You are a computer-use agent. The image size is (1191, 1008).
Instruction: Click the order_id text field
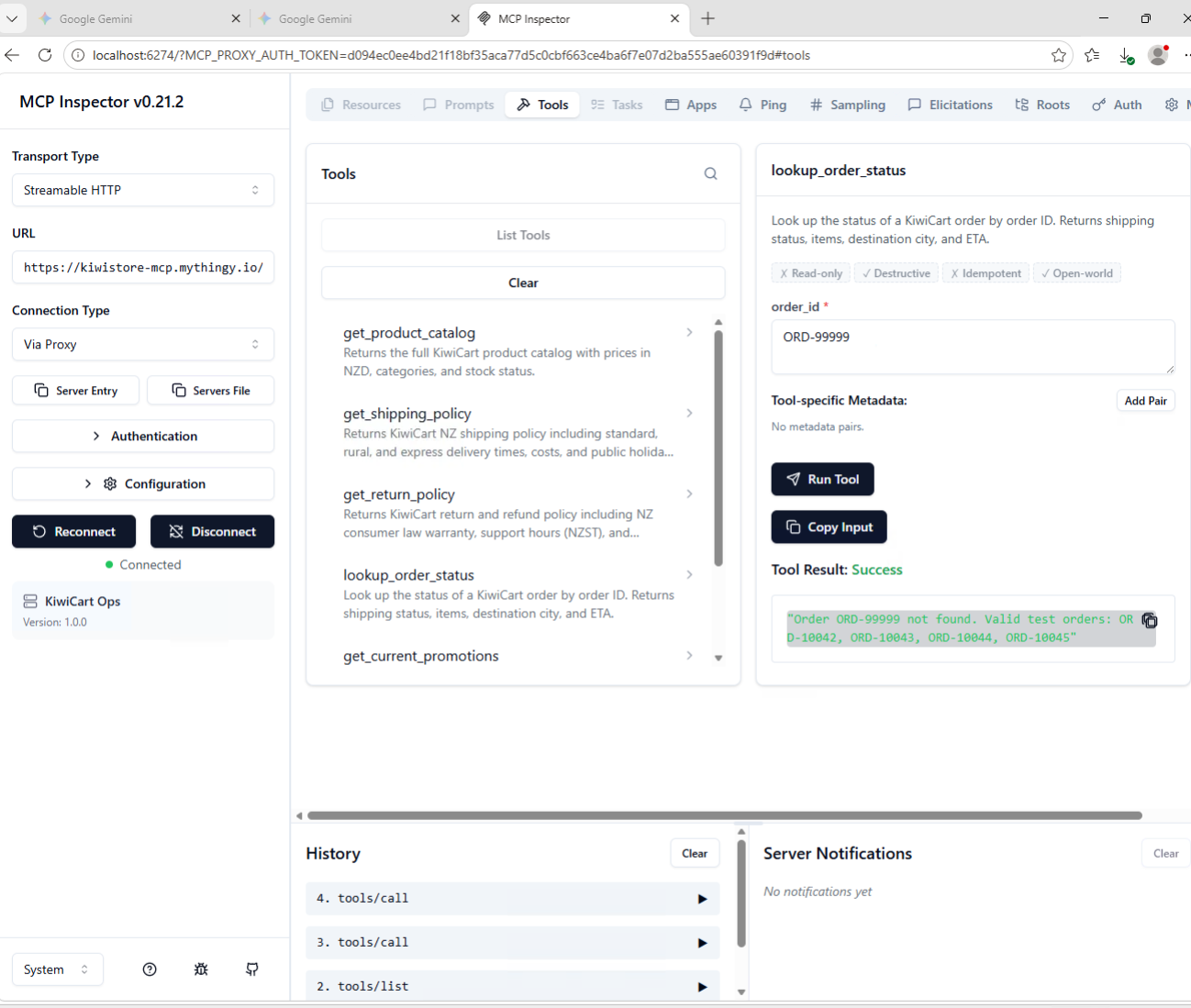click(x=973, y=347)
